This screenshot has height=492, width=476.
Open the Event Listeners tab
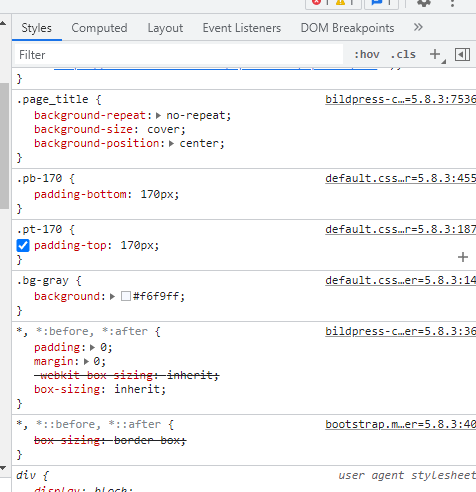point(242,28)
